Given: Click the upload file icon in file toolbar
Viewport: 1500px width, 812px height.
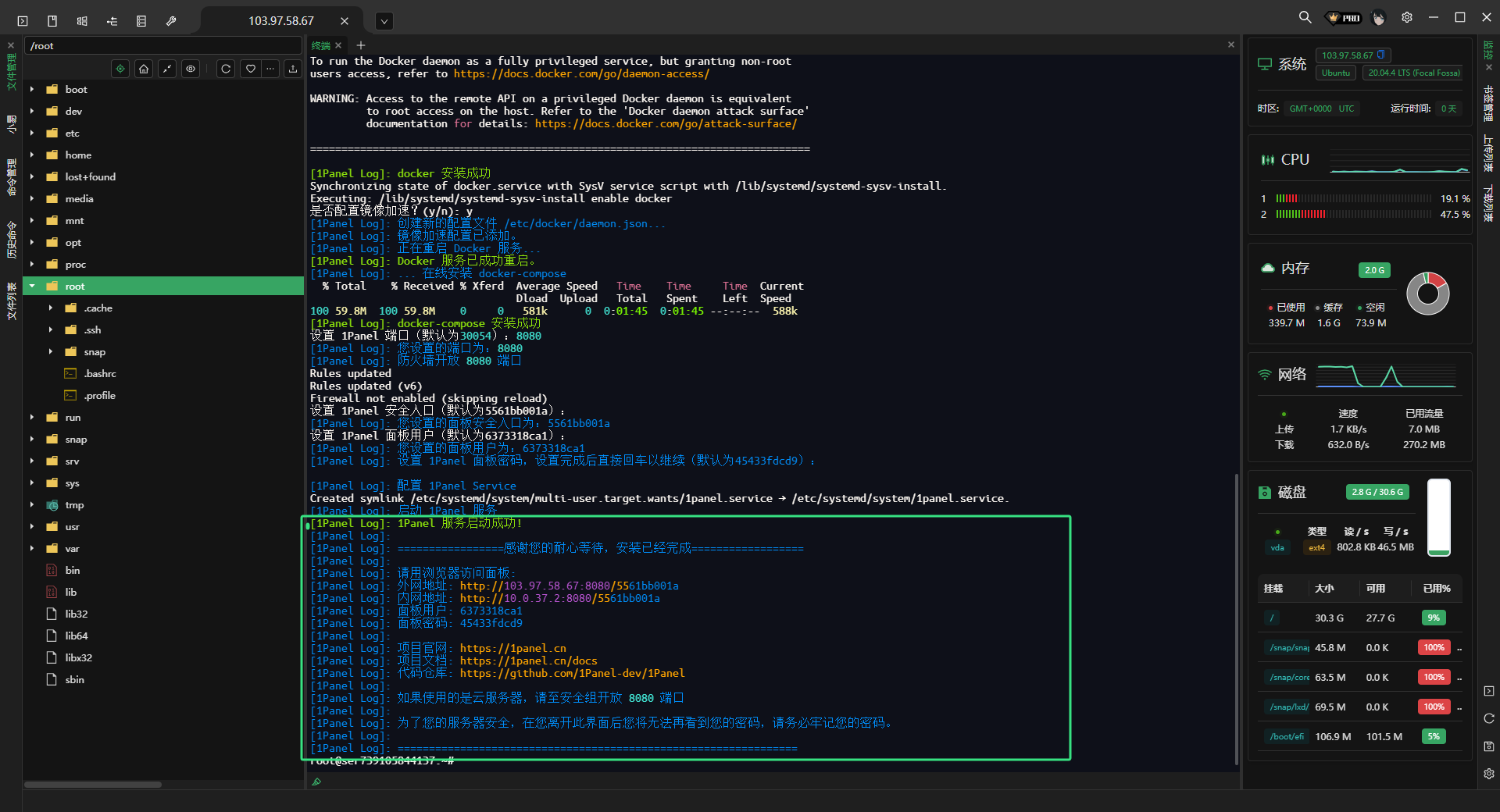Looking at the screenshot, I should coord(293,69).
